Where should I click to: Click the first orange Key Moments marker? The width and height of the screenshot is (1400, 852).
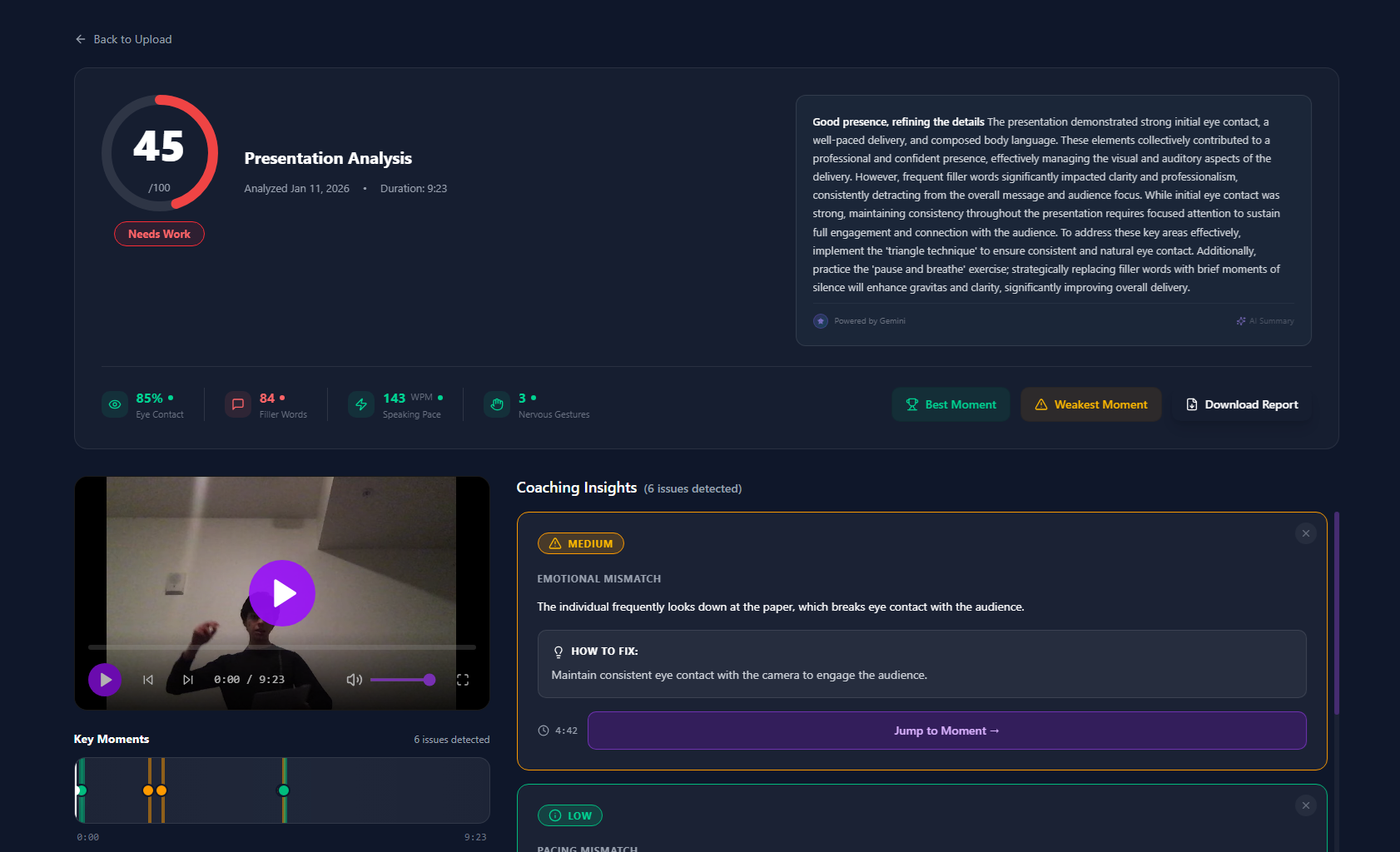148,790
